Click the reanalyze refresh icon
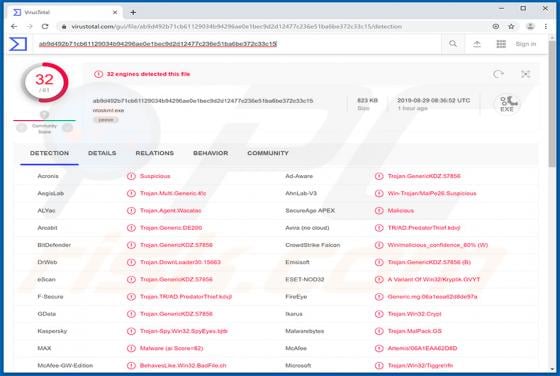This screenshot has height=376, width=560. point(498,74)
